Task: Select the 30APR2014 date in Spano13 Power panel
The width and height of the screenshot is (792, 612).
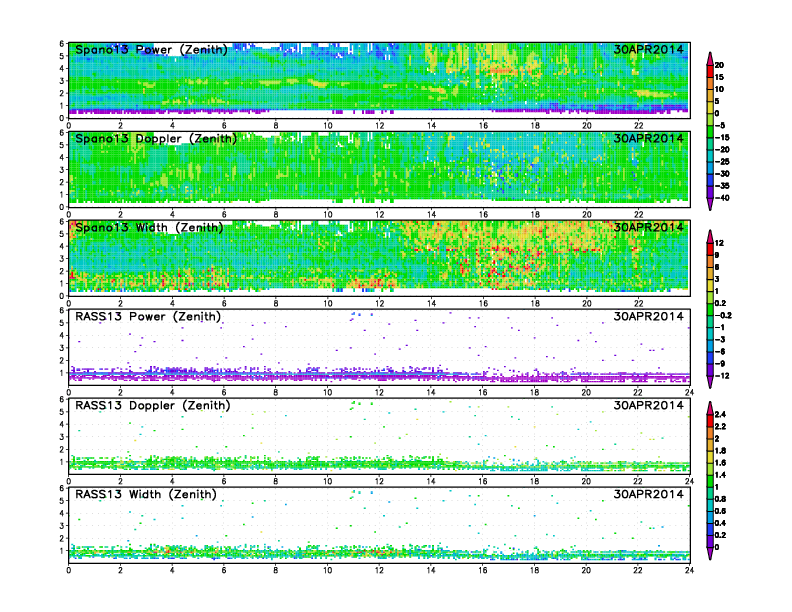Action: tap(649, 49)
